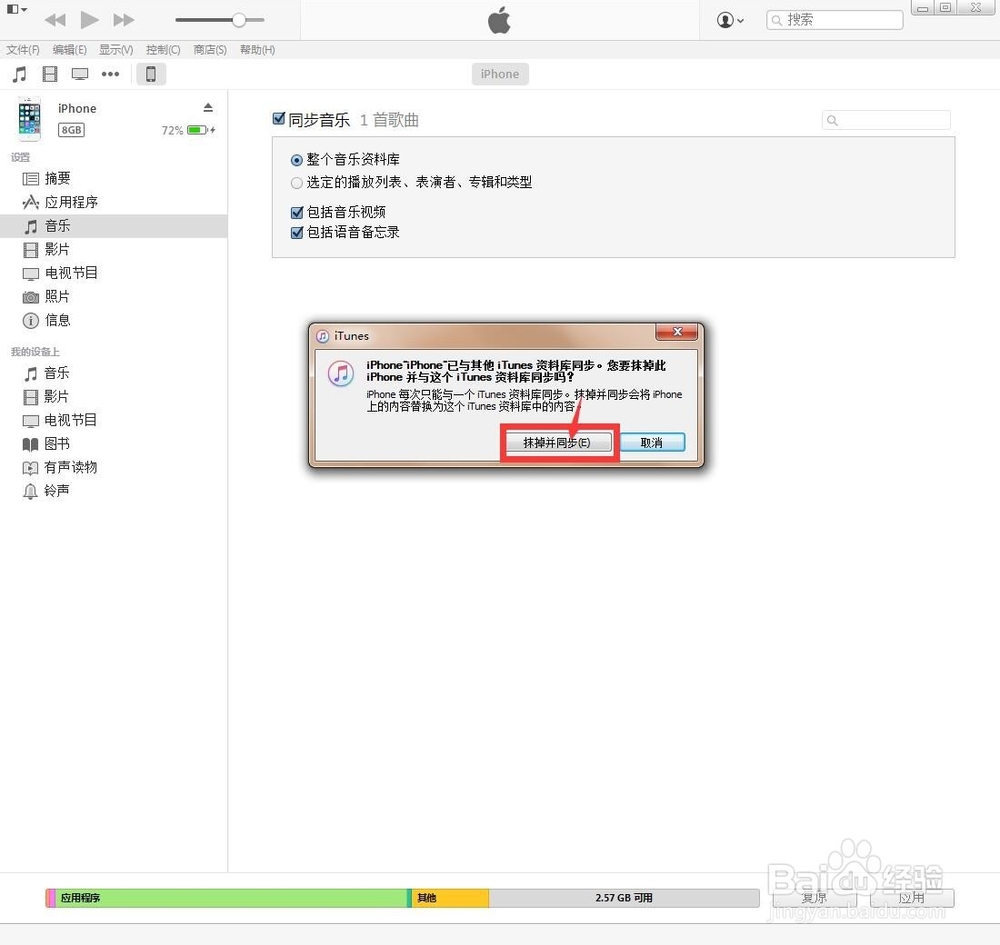Click the 2.57 GB 可用 free space bar
1000x945 pixels.
point(624,898)
